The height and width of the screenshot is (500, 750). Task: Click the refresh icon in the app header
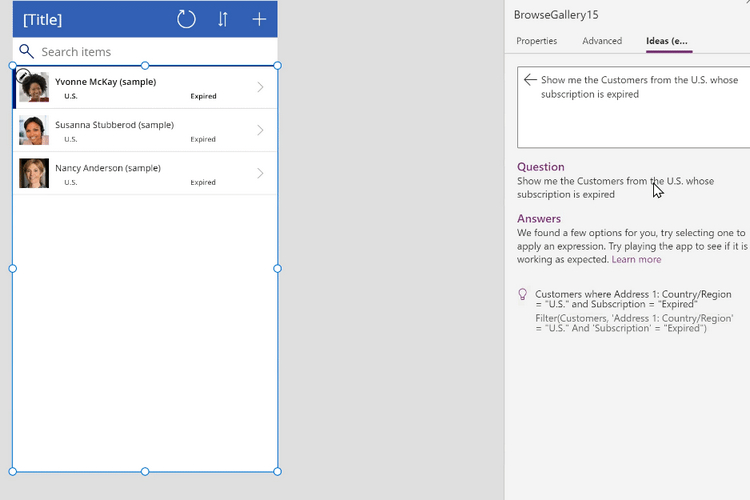click(186, 20)
